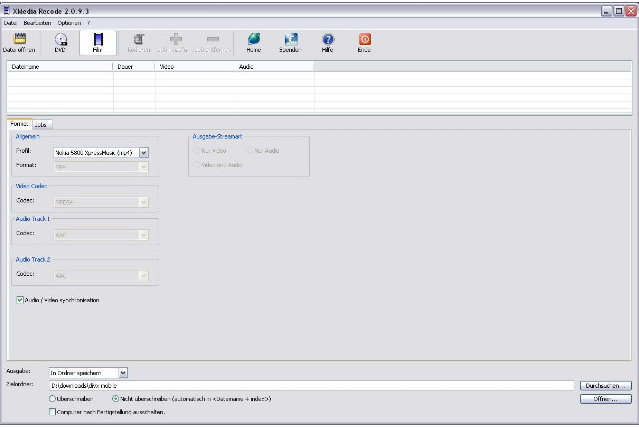Open the Optionen menu
Image resolution: width=639 pixels, height=428 pixels.
tap(69, 23)
